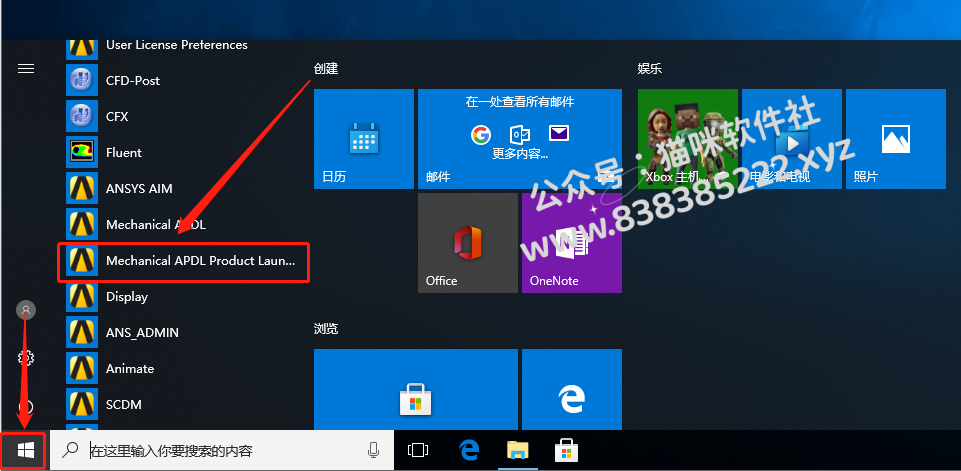
Task: Click the search box microphone icon
Action: (373, 451)
